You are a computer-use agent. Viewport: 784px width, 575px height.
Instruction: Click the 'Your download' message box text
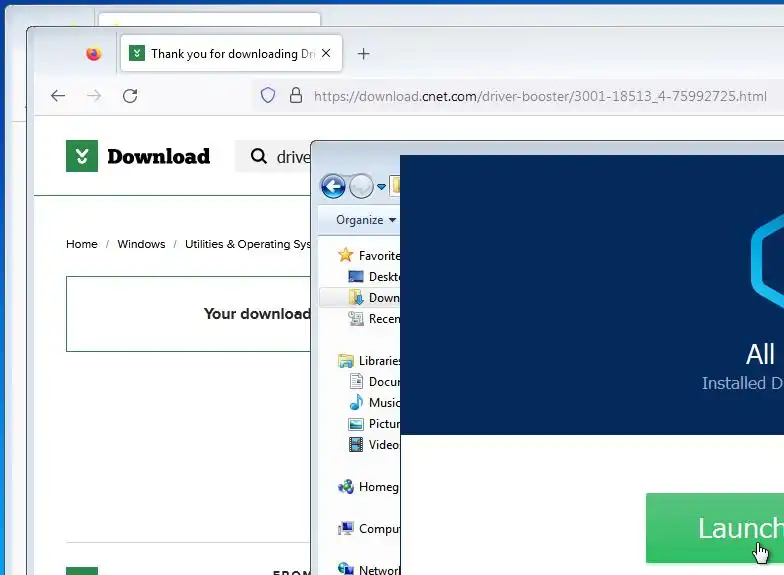pyautogui.click(x=257, y=314)
